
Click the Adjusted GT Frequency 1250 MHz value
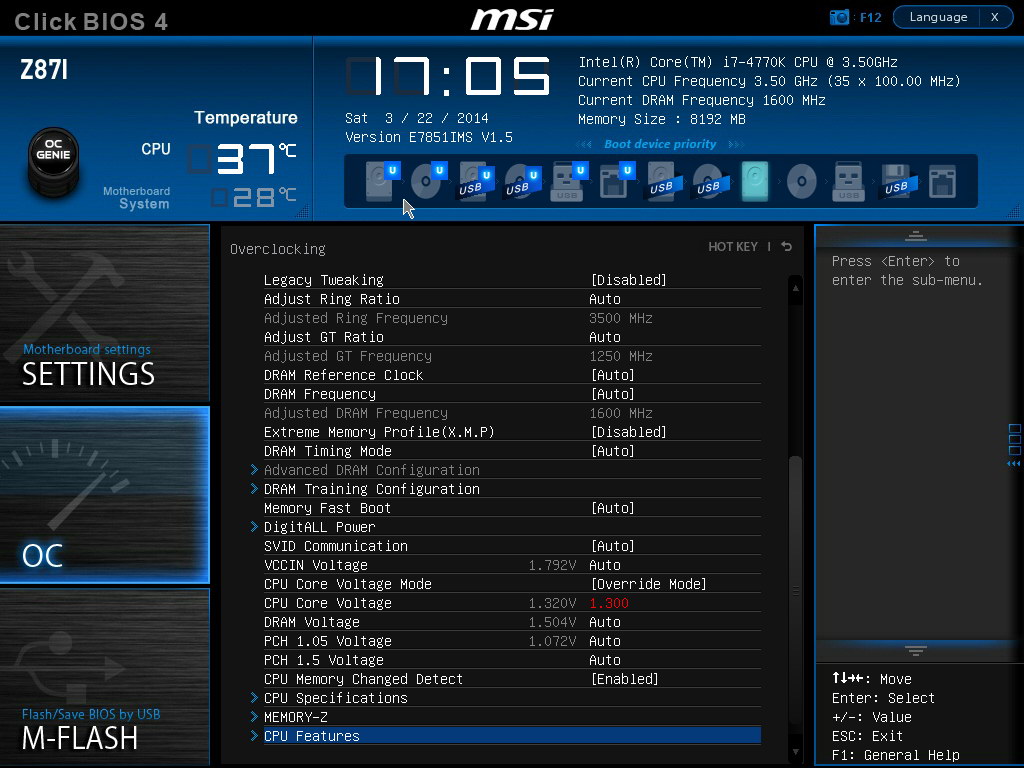[x=620, y=356]
